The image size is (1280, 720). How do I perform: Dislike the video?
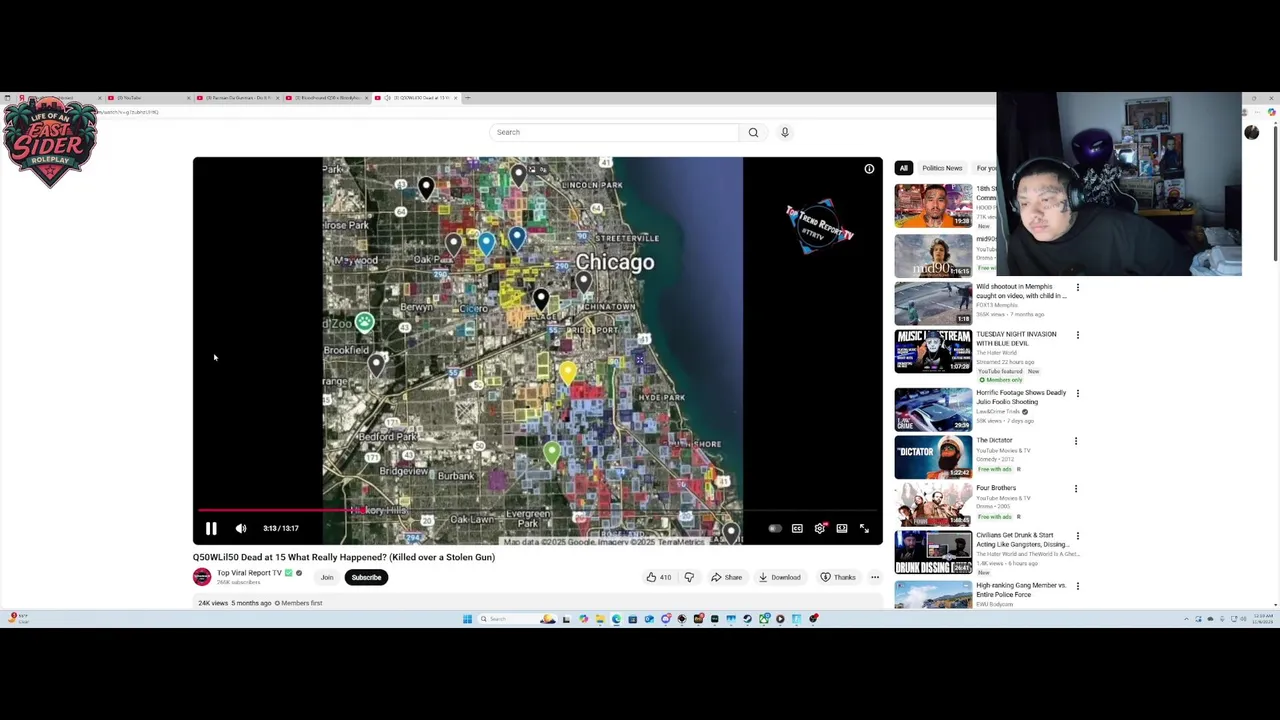click(x=689, y=577)
